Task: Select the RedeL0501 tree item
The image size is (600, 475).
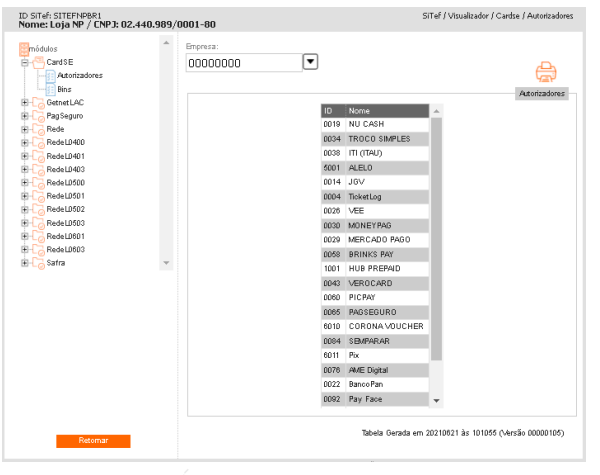Action: (x=64, y=196)
